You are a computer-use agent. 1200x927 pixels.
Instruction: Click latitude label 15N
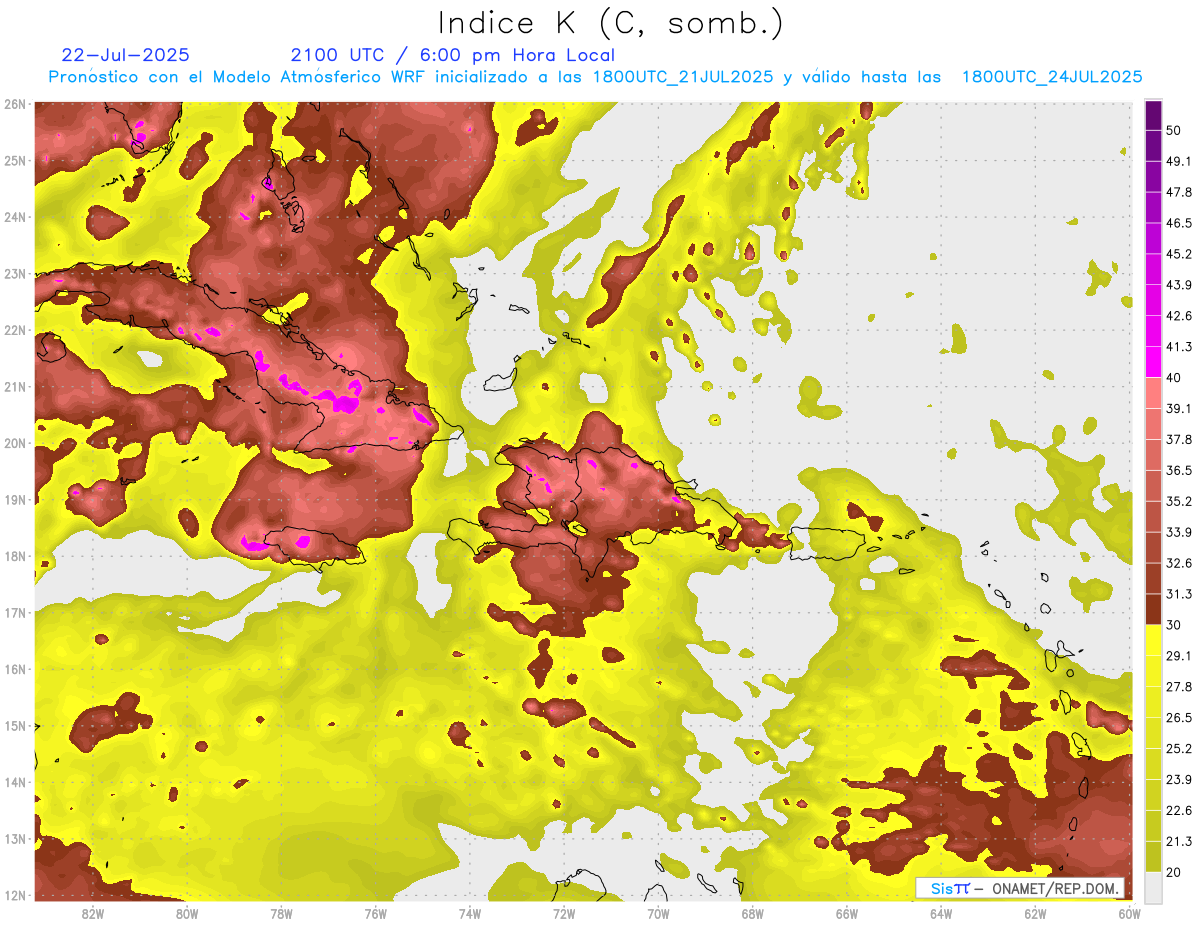15,726
